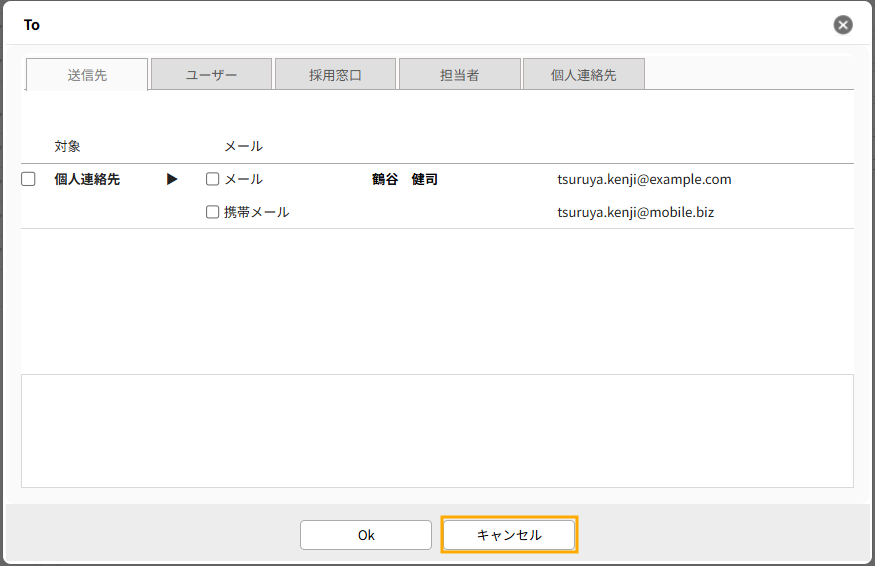Close the To dialog with the X icon
The width and height of the screenshot is (875, 566).
pyautogui.click(x=843, y=25)
